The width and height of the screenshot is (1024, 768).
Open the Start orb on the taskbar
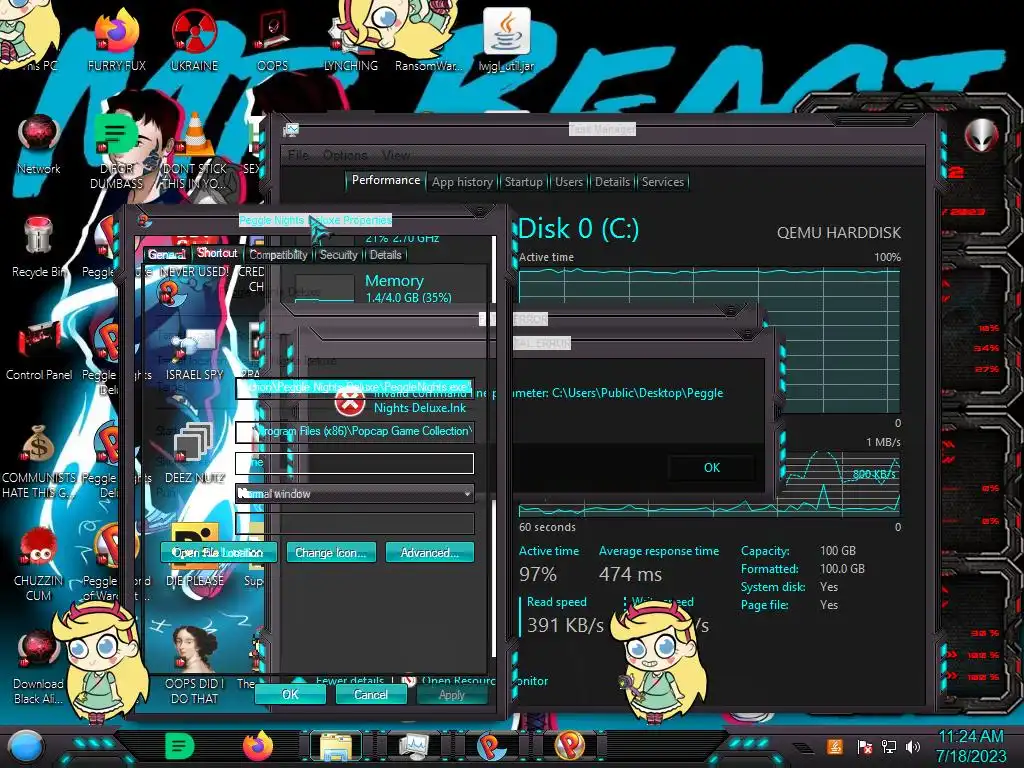coord(26,747)
